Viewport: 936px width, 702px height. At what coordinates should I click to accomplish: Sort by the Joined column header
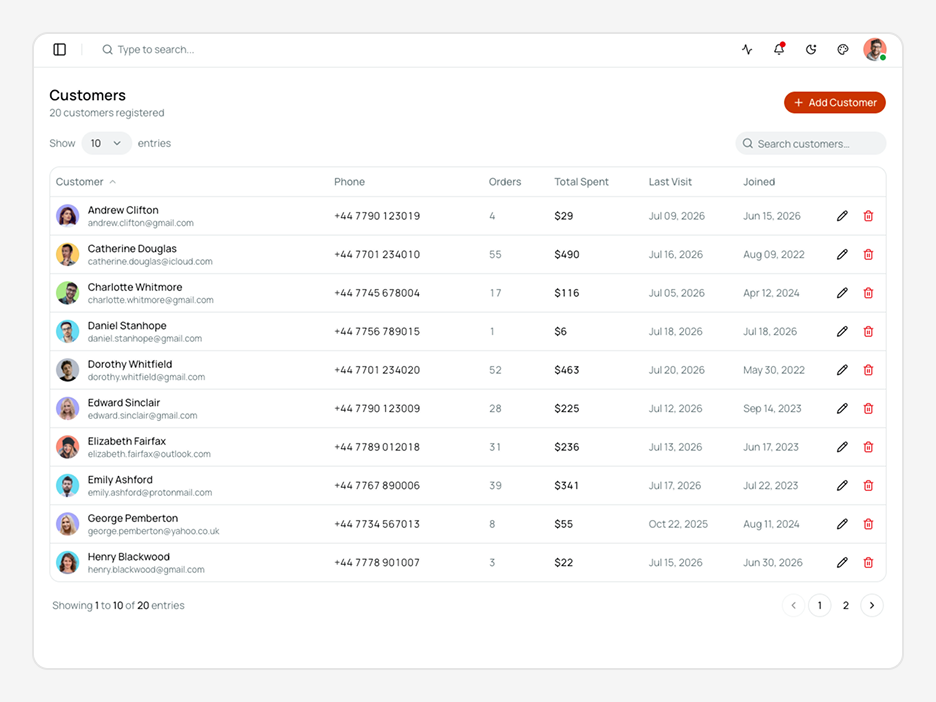tap(759, 182)
